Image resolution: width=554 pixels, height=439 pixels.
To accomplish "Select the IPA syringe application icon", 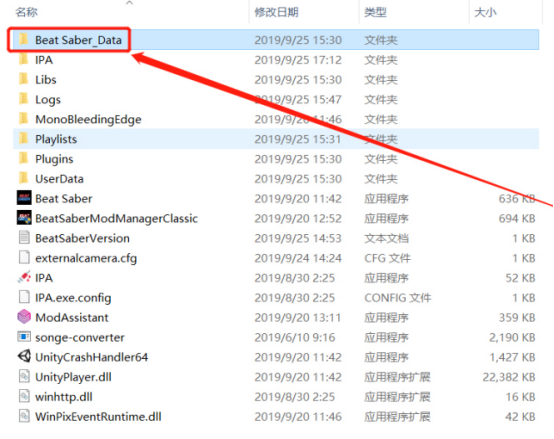I will [24, 277].
